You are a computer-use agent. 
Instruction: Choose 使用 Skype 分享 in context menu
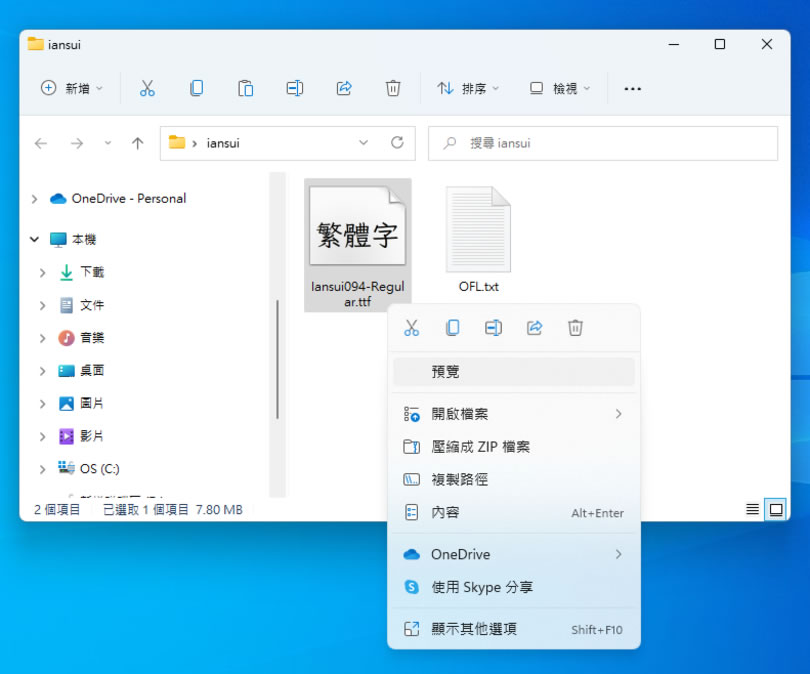click(513, 587)
